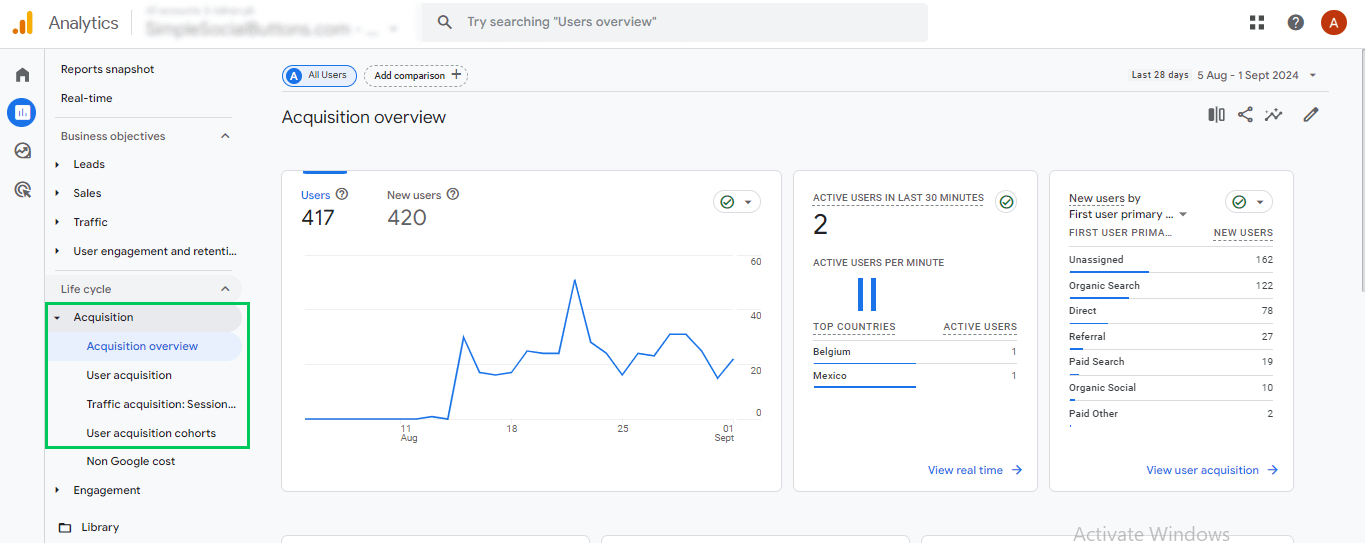The image size is (1365, 543).
Task: Click the Share this report icon
Action: tap(1245, 115)
